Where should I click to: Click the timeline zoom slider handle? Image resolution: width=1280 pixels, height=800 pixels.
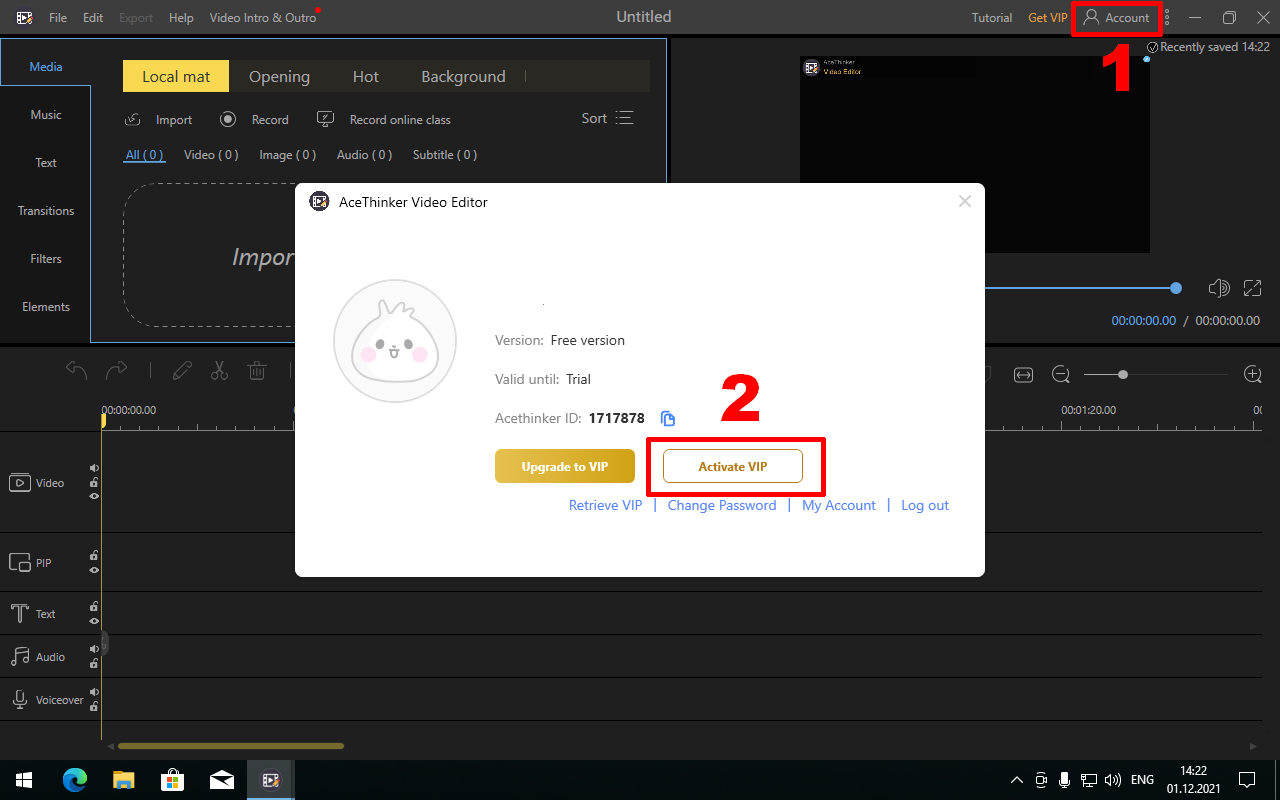(x=1123, y=374)
